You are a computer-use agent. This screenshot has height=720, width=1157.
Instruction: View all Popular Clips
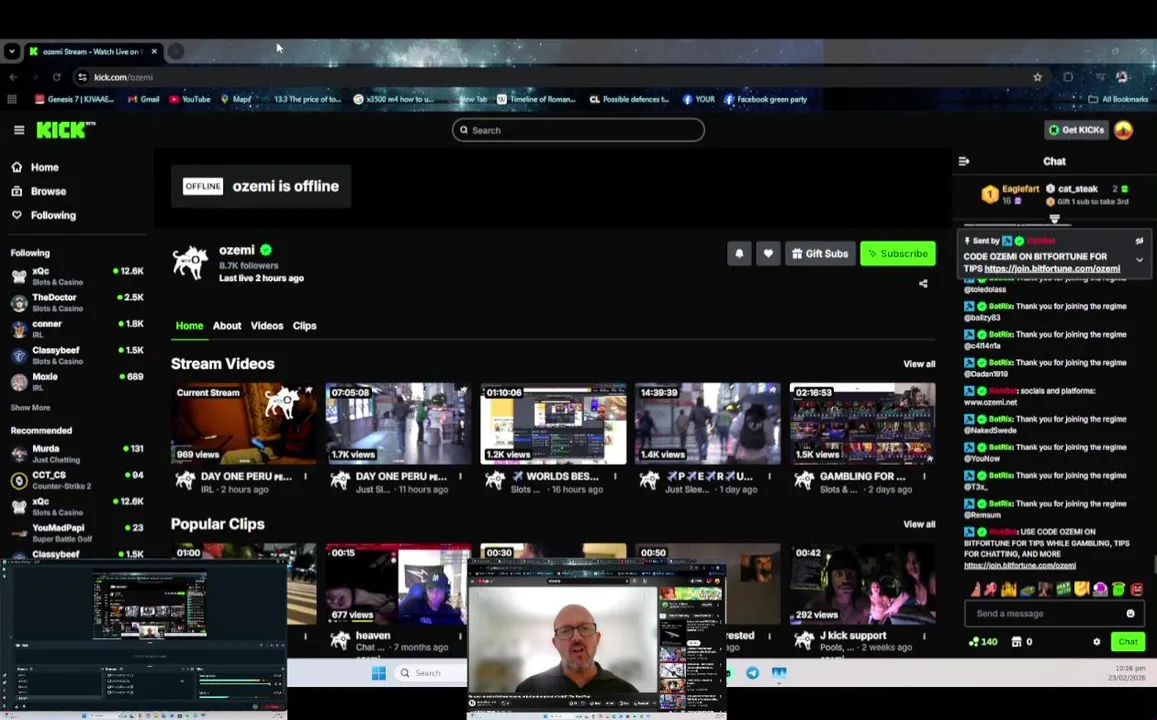(x=919, y=524)
